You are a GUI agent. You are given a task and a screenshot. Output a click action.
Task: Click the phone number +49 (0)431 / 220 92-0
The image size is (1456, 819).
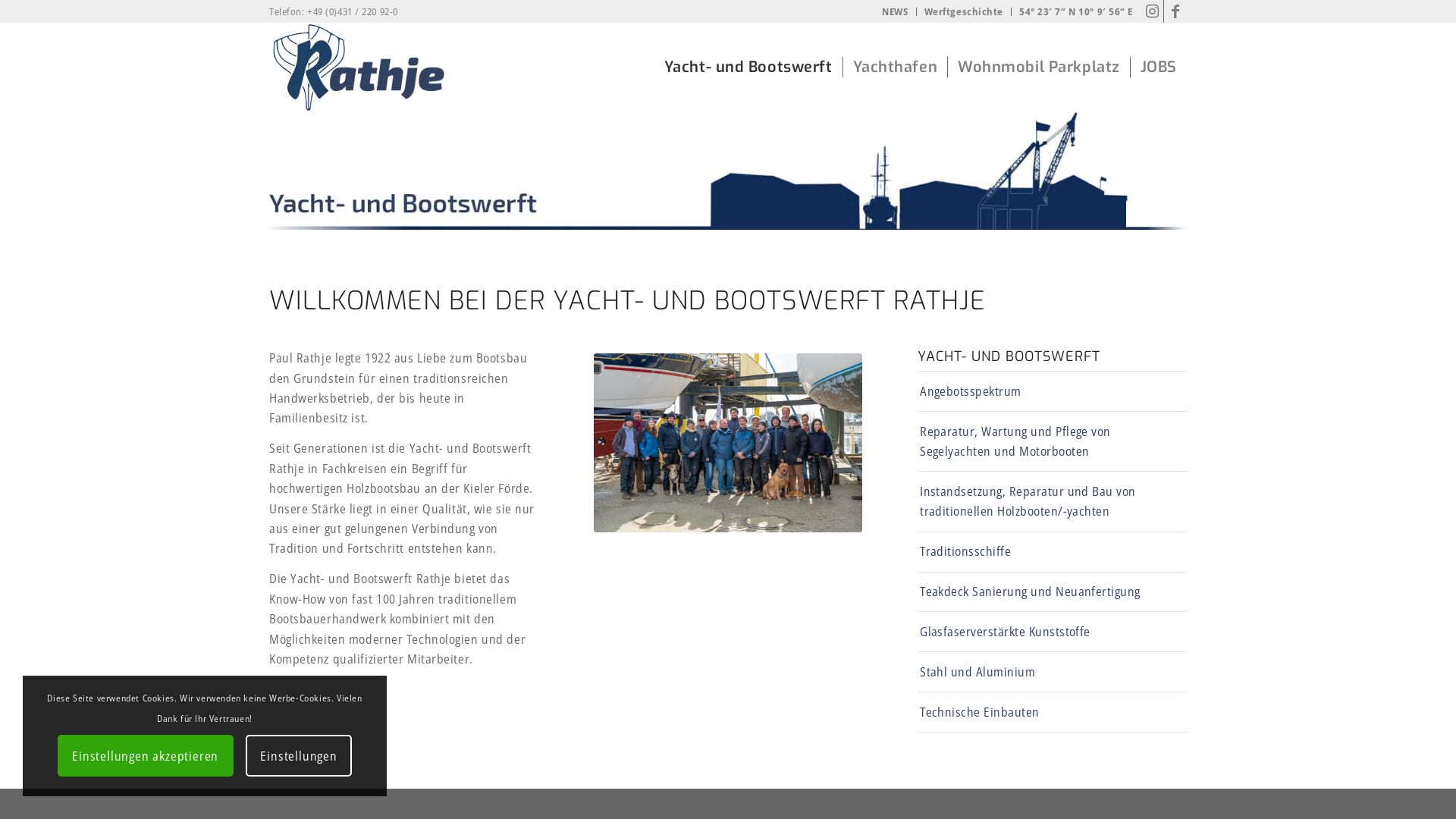(352, 11)
